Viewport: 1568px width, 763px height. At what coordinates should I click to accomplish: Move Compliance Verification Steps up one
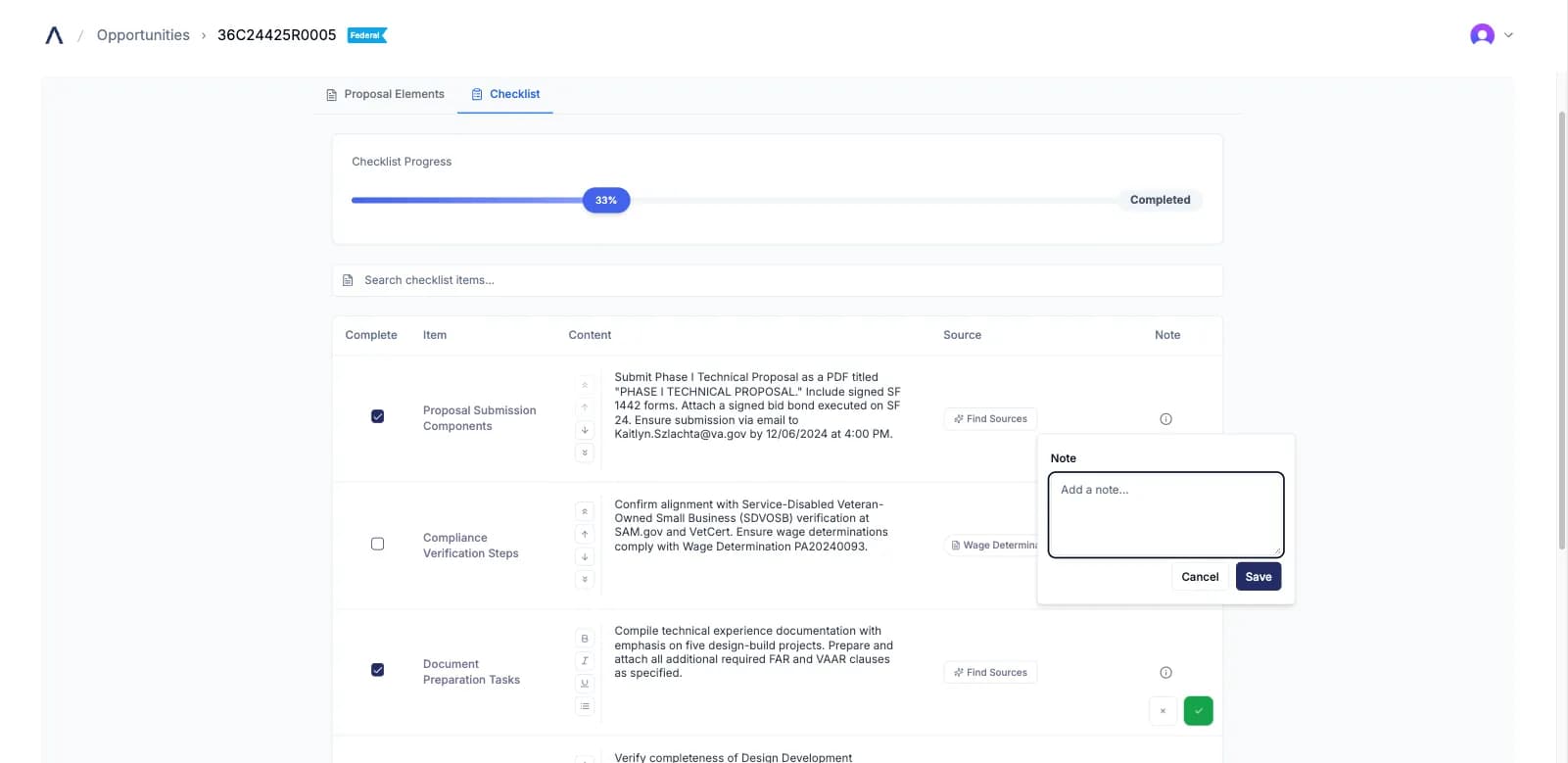pos(585,534)
